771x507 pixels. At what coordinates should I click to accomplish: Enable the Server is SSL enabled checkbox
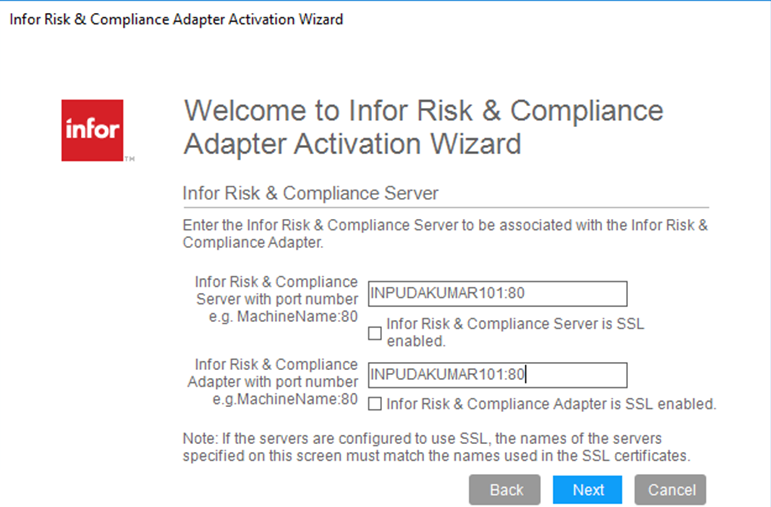click(x=375, y=332)
